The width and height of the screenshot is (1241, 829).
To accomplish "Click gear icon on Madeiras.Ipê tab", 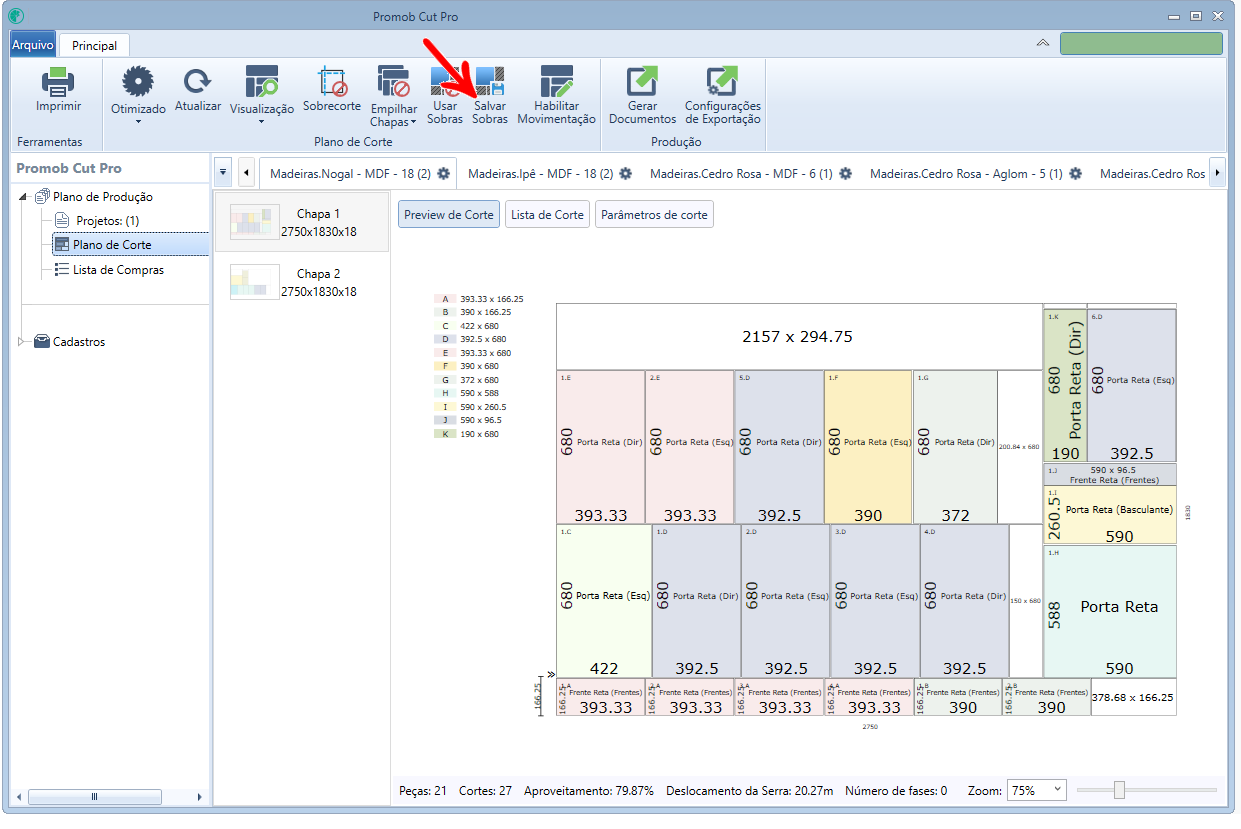I will click(x=626, y=173).
